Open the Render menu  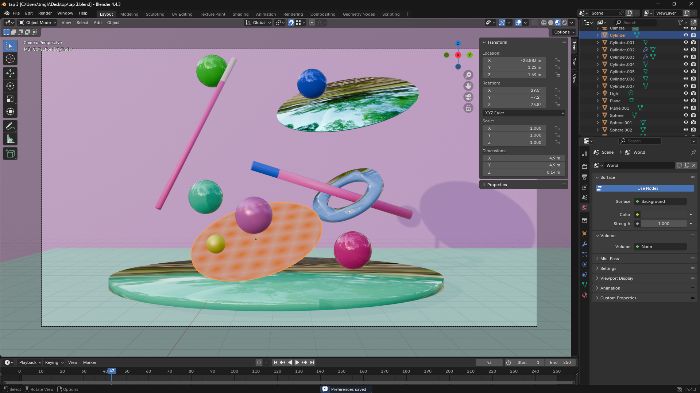(45, 13)
